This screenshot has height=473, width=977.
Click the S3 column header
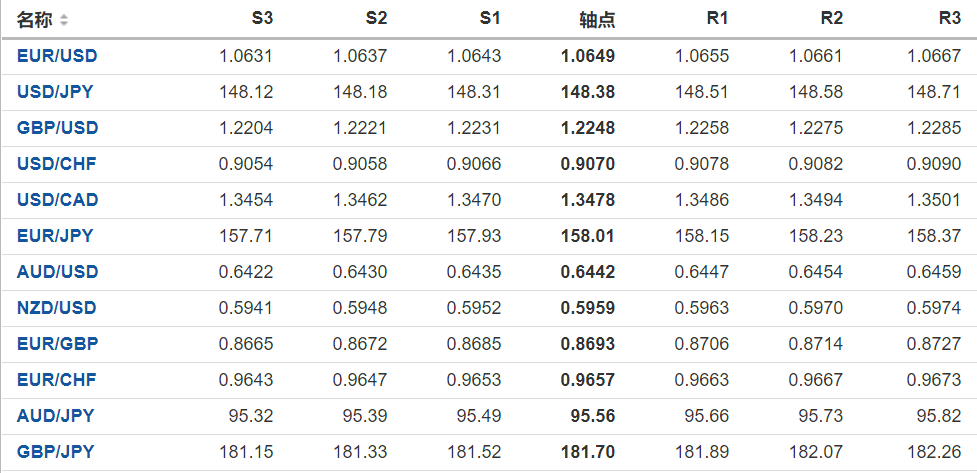262,19
